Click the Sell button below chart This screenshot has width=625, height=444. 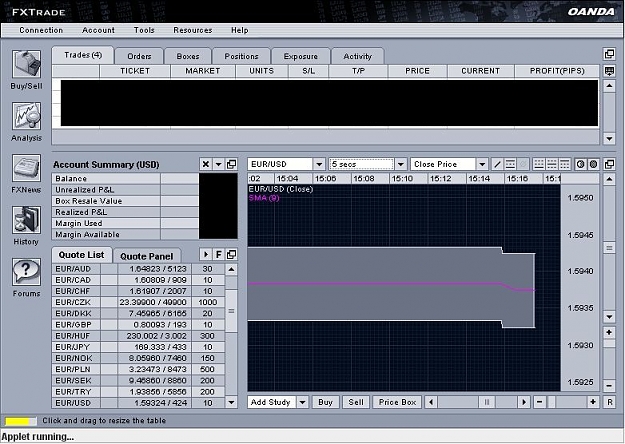(x=356, y=402)
